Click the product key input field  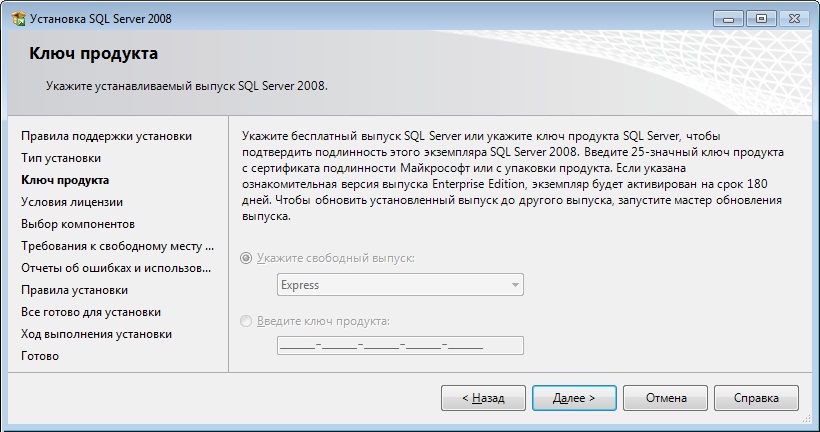[400, 346]
